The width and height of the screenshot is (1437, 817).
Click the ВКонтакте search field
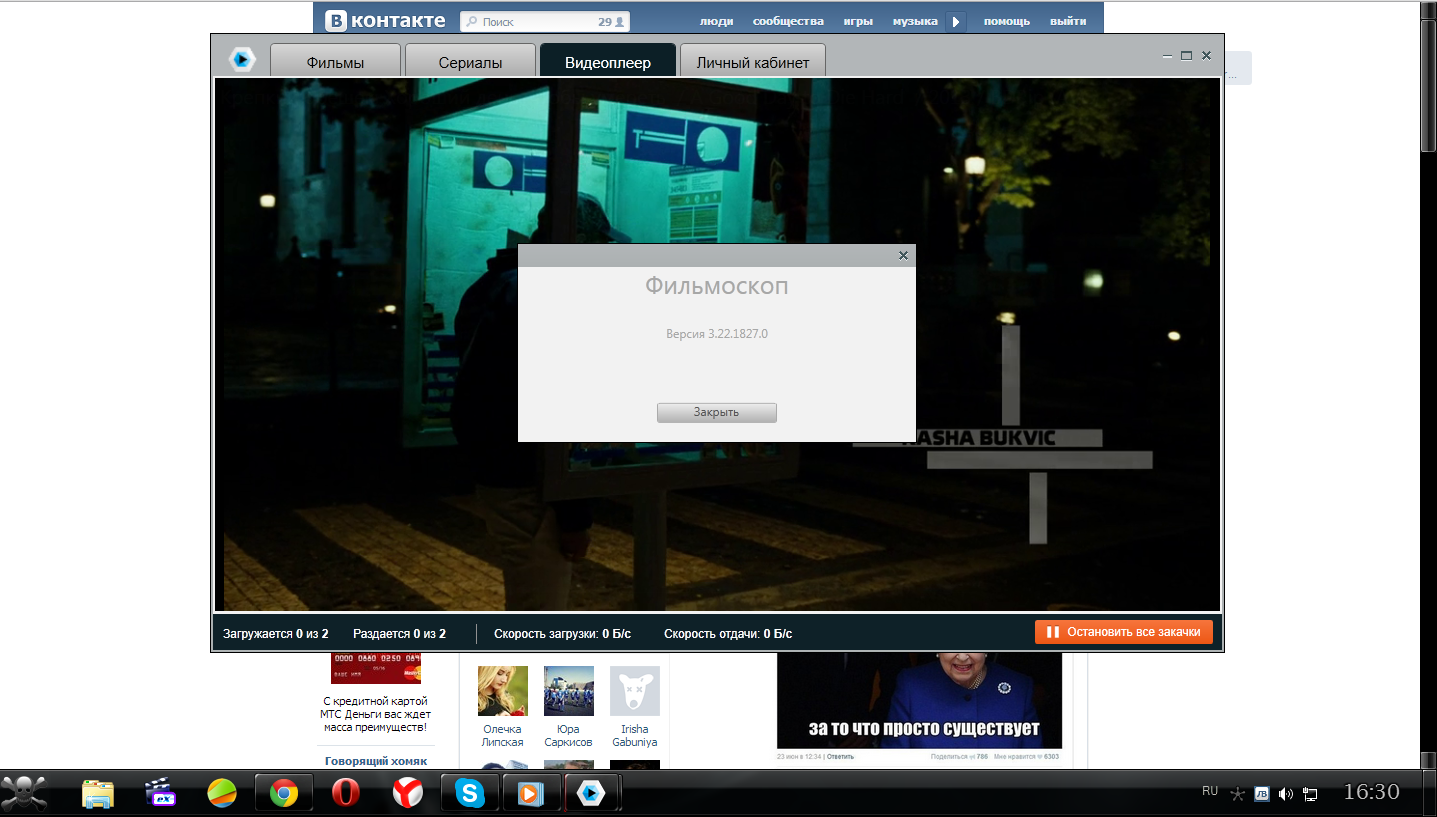(535, 21)
